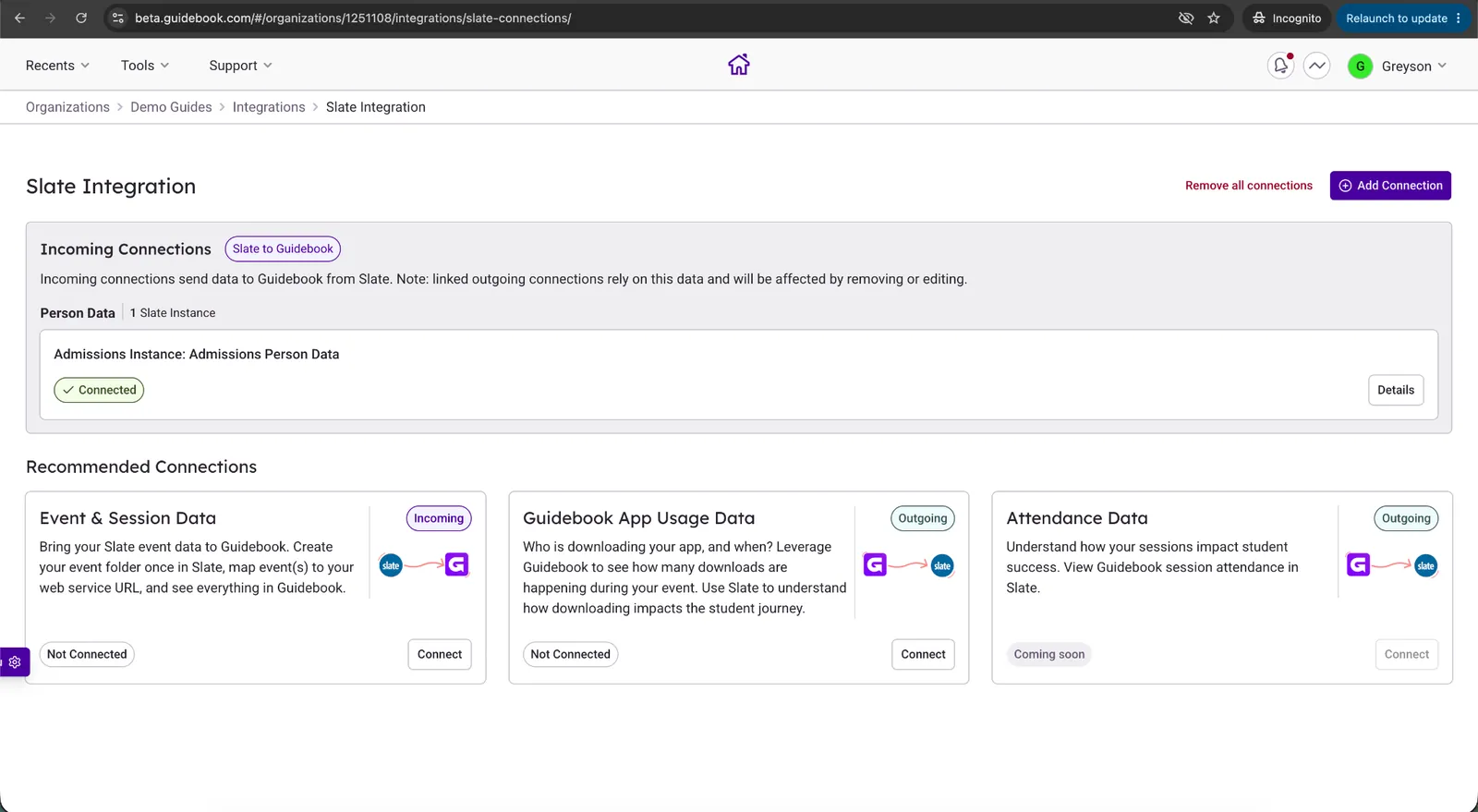
Task: Click the Guidebook logo in Event & Session Data card
Action: [457, 564]
